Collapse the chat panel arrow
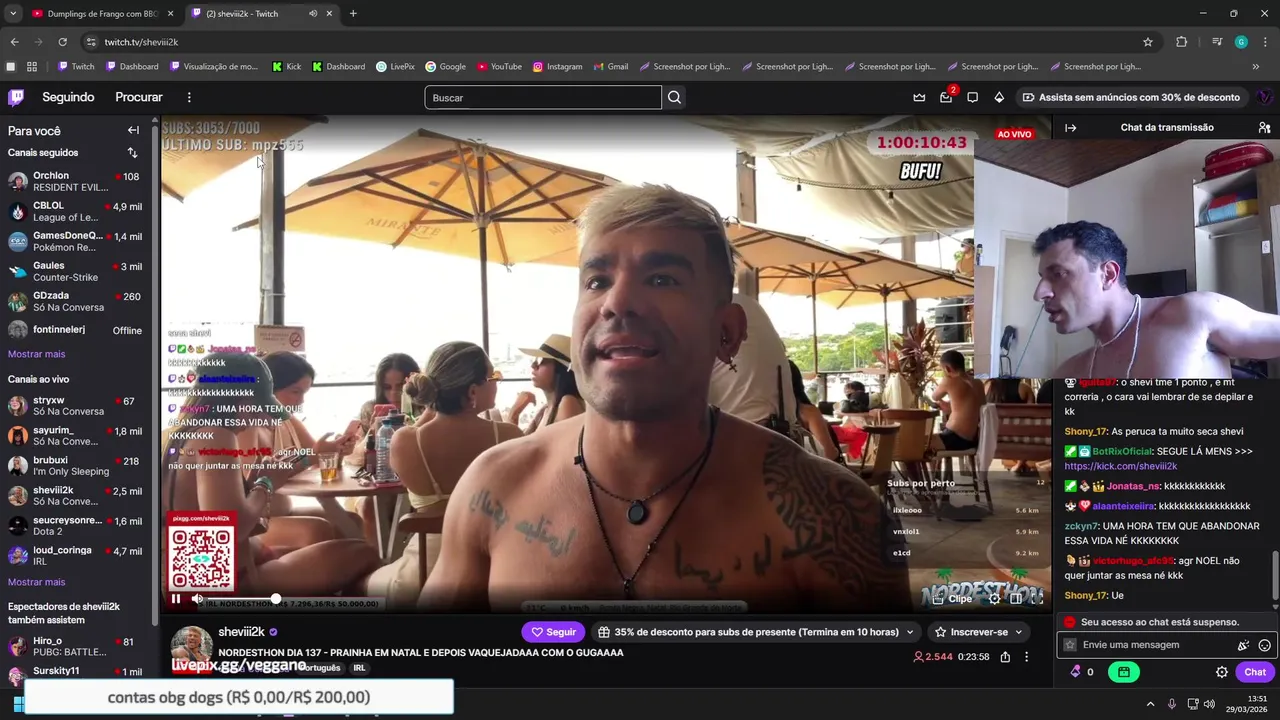The height and width of the screenshot is (720, 1280). point(1070,128)
